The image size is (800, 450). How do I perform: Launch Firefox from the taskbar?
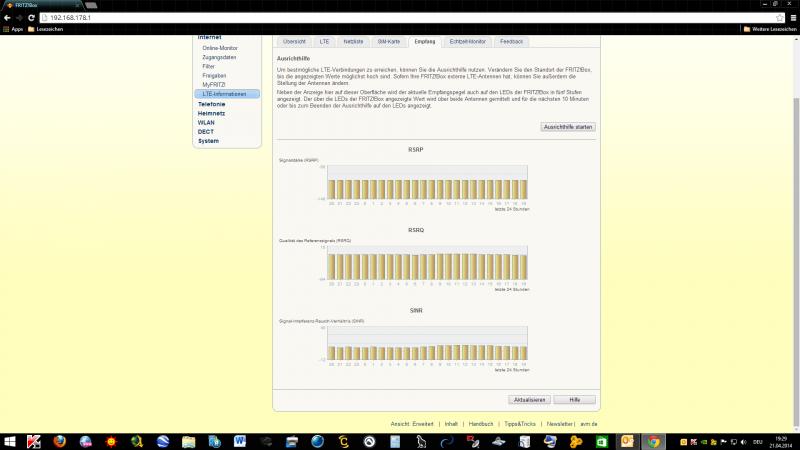(60, 441)
